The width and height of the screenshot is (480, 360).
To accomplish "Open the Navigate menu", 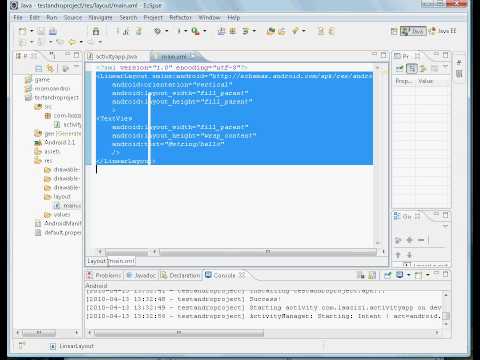I will coord(100,17).
